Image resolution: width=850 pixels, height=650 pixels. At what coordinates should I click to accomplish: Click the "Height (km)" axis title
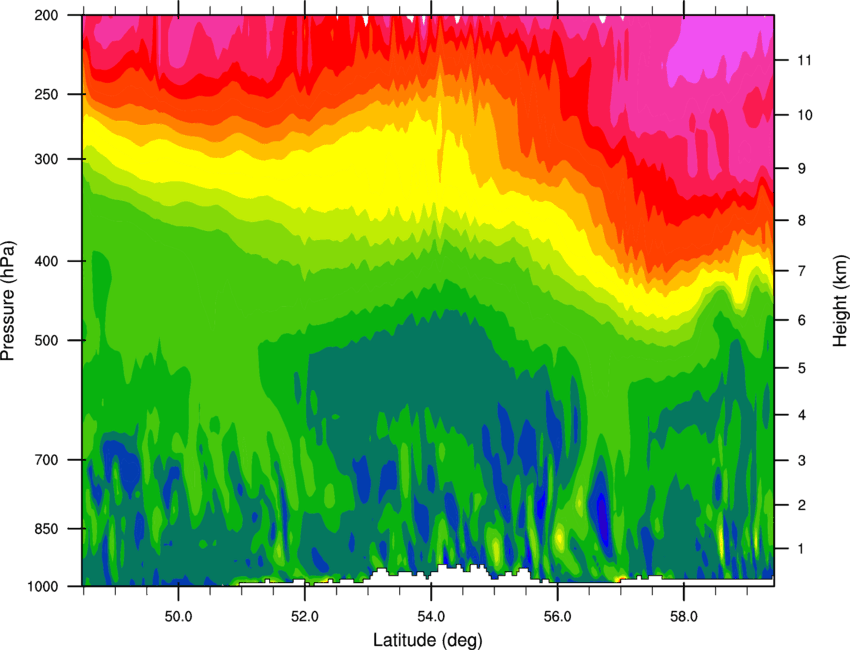click(x=840, y=301)
